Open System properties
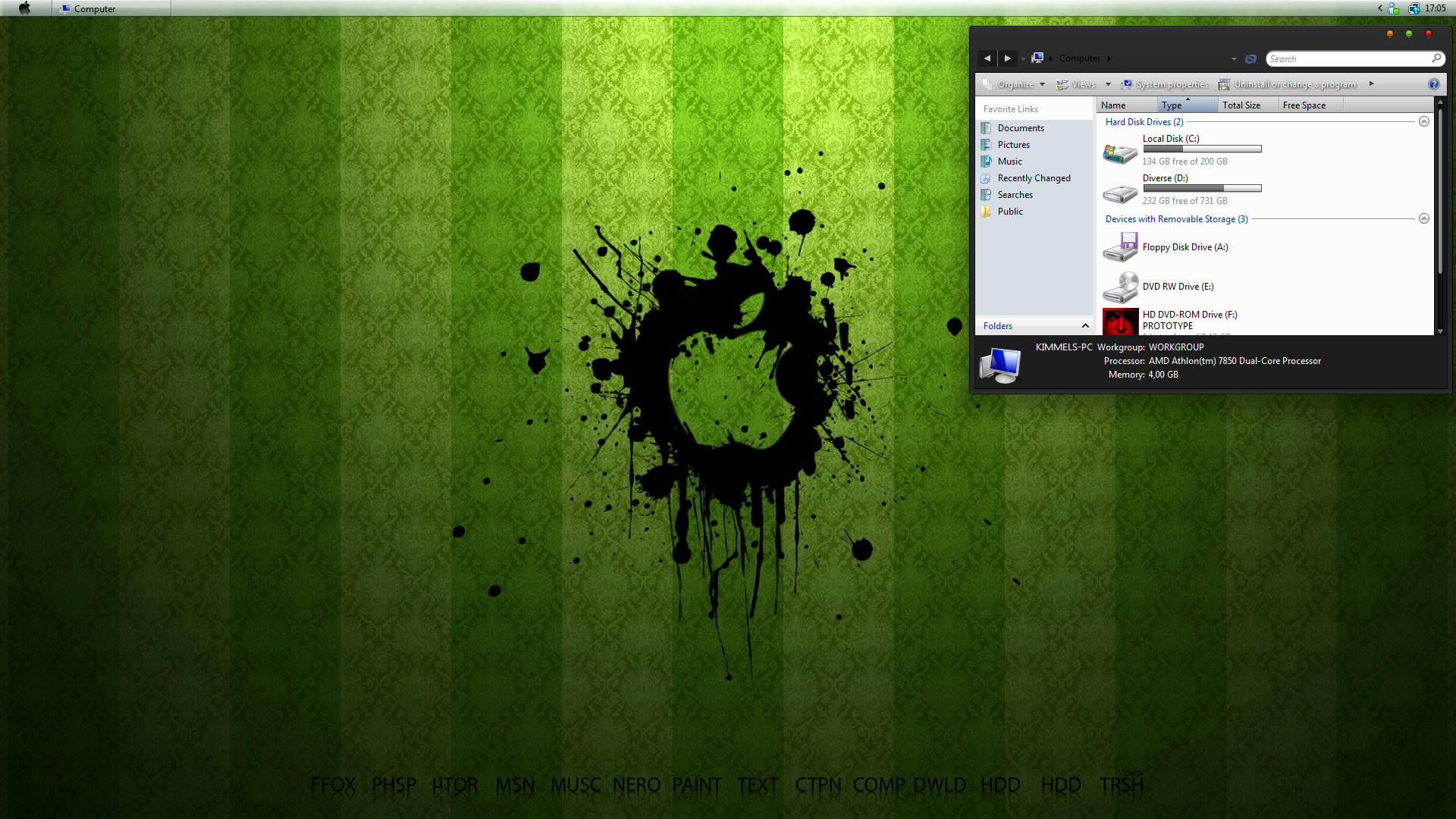 click(1165, 84)
